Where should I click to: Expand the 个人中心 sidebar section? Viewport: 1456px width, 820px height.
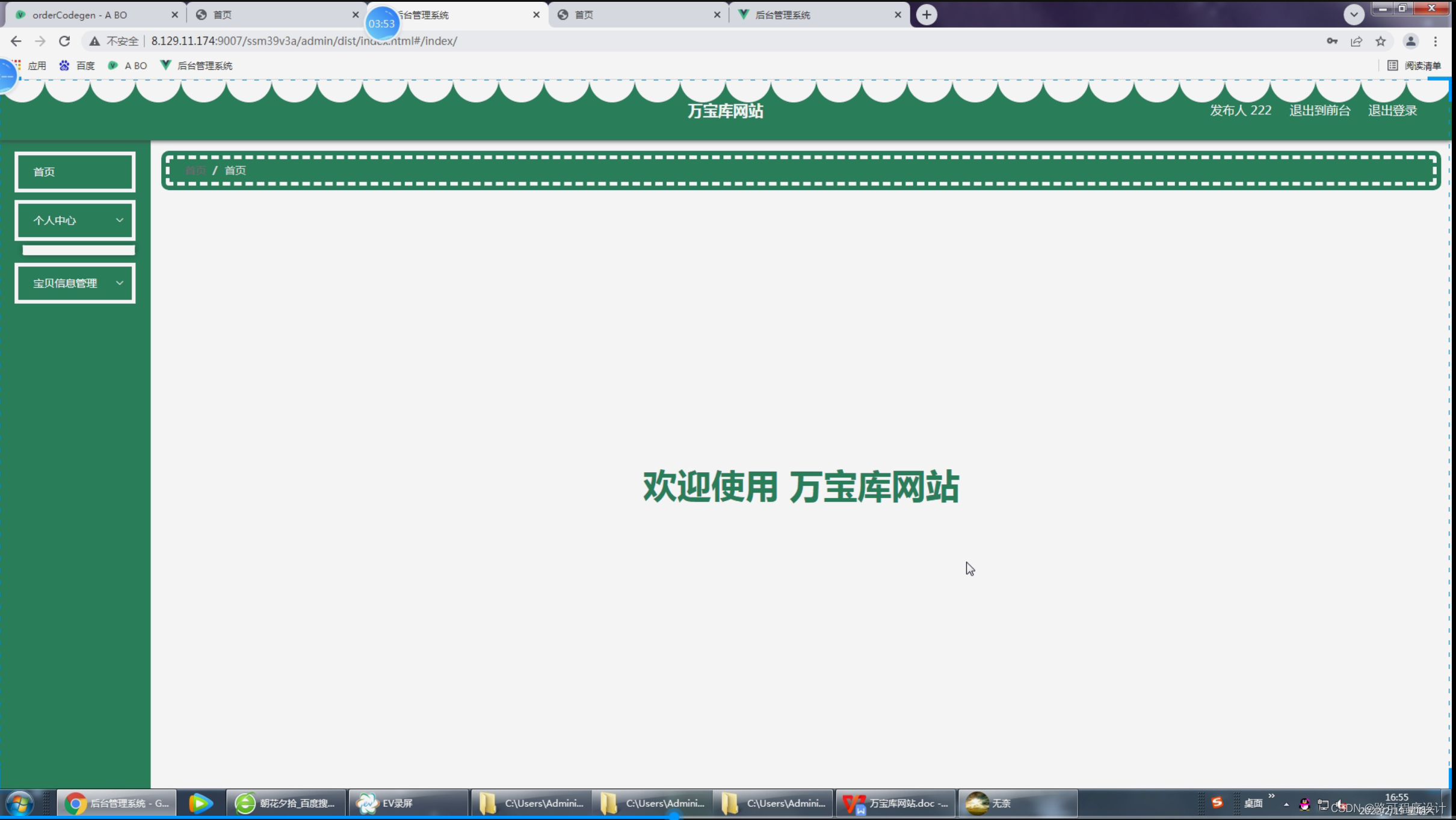tap(75, 220)
